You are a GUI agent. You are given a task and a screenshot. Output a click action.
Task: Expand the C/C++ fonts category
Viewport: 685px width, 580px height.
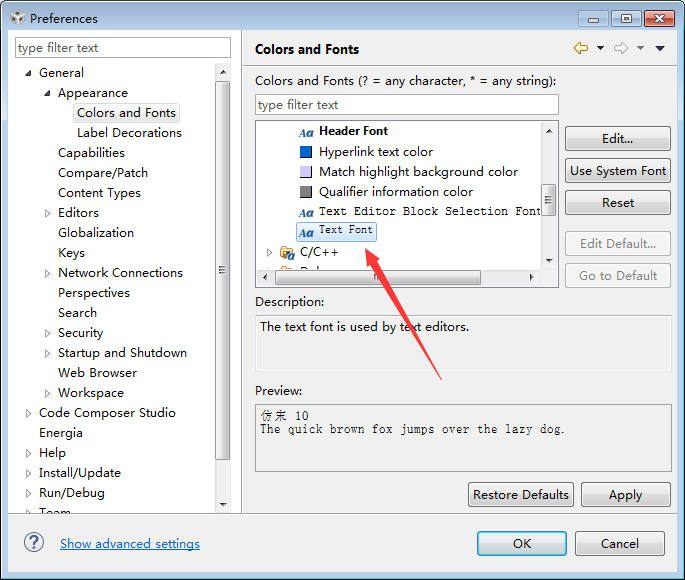269,252
